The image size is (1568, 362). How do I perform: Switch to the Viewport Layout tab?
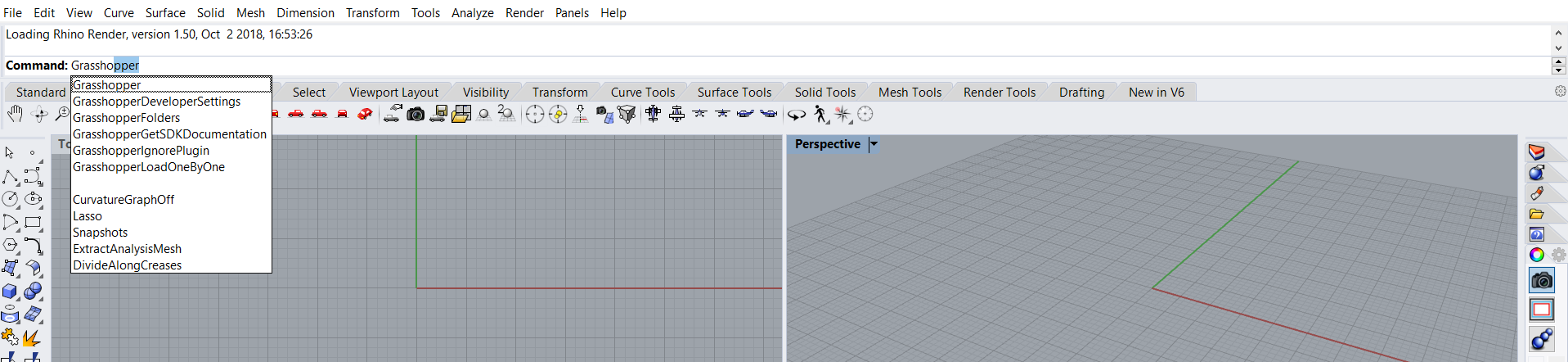pyautogui.click(x=393, y=92)
